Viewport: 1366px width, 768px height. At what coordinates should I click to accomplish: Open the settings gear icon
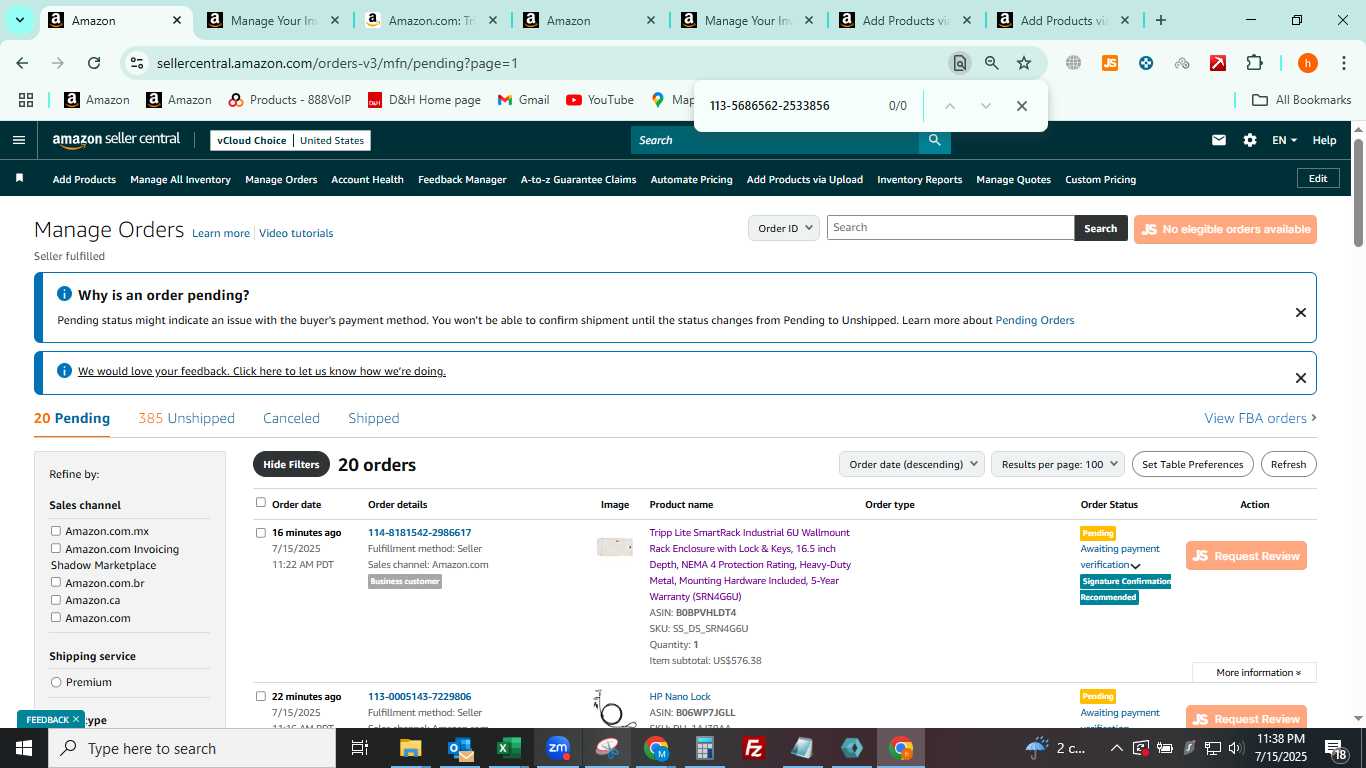pyautogui.click(x=1250, y=140)
